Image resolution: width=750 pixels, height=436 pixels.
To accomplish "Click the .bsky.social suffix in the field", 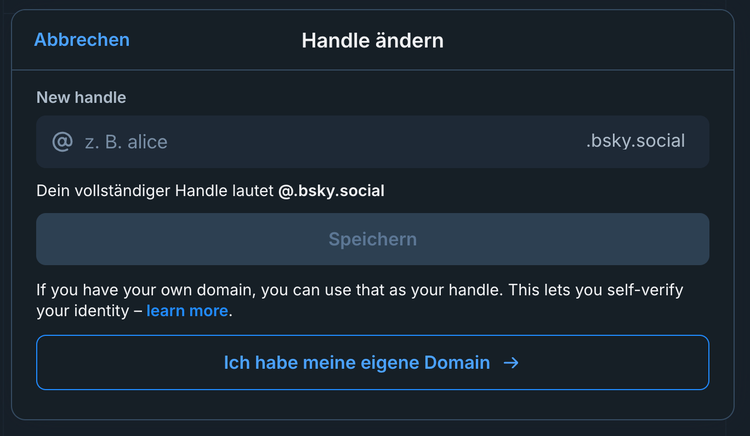I will pos(635,141).
